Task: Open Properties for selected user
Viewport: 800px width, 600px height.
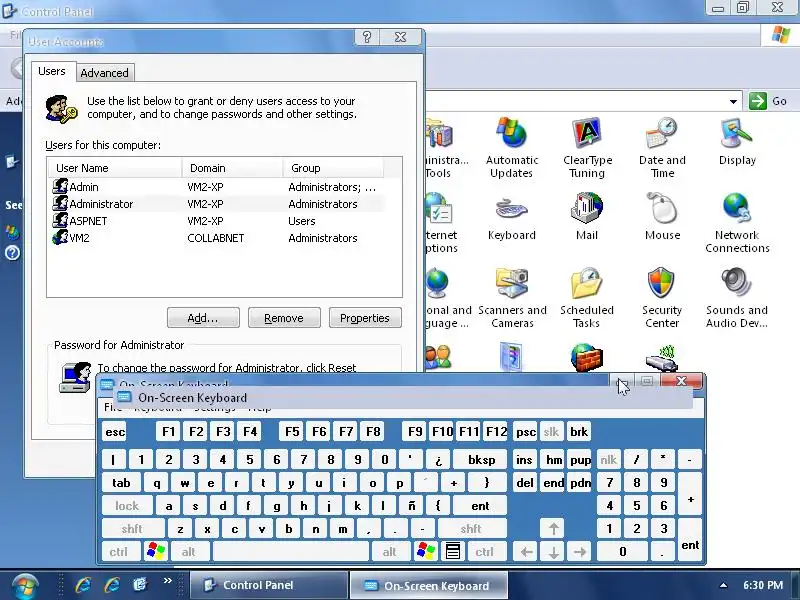Action: tap(365, 318)
